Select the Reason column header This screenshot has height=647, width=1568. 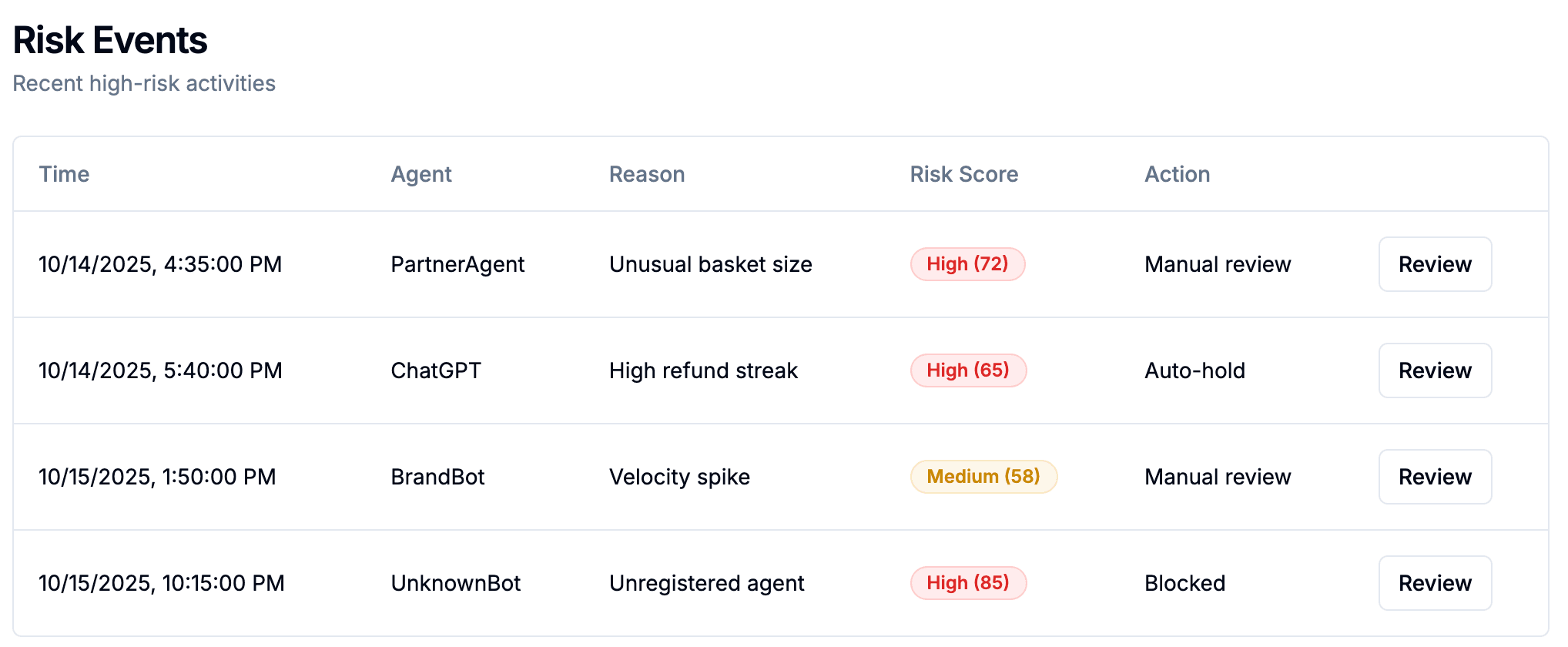click(647, 174)
